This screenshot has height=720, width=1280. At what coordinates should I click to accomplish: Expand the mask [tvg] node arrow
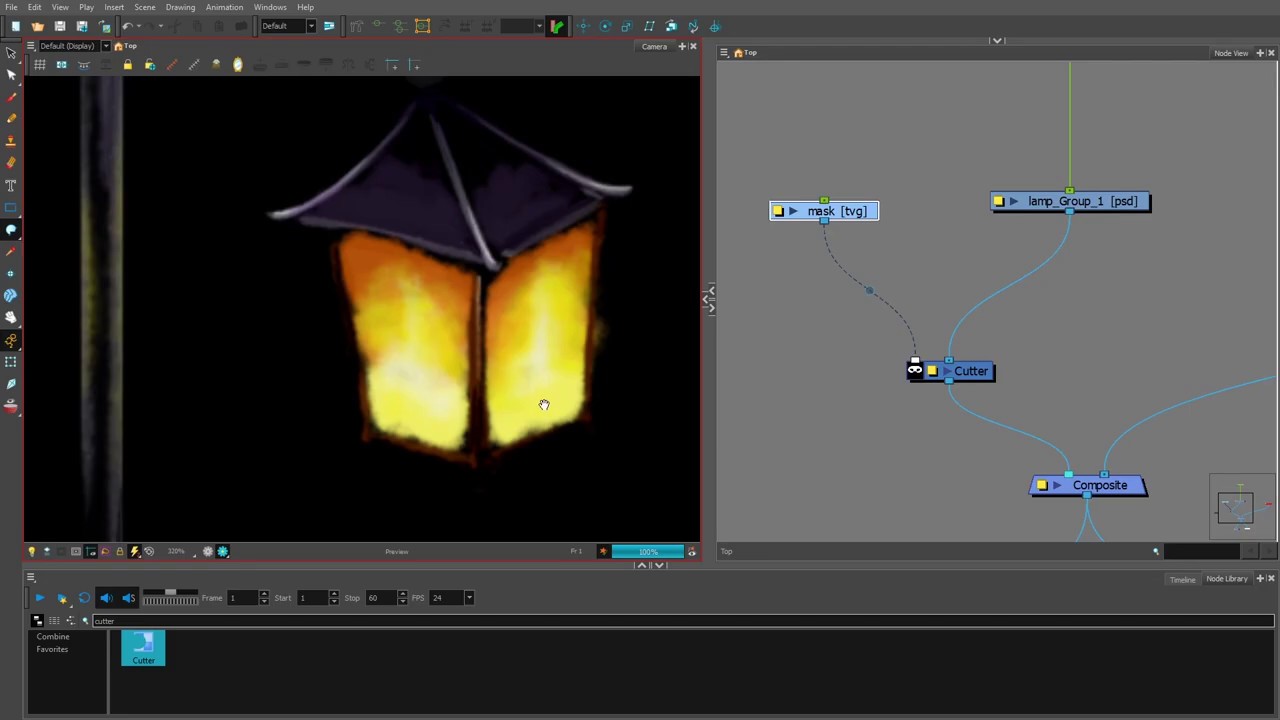793,211
